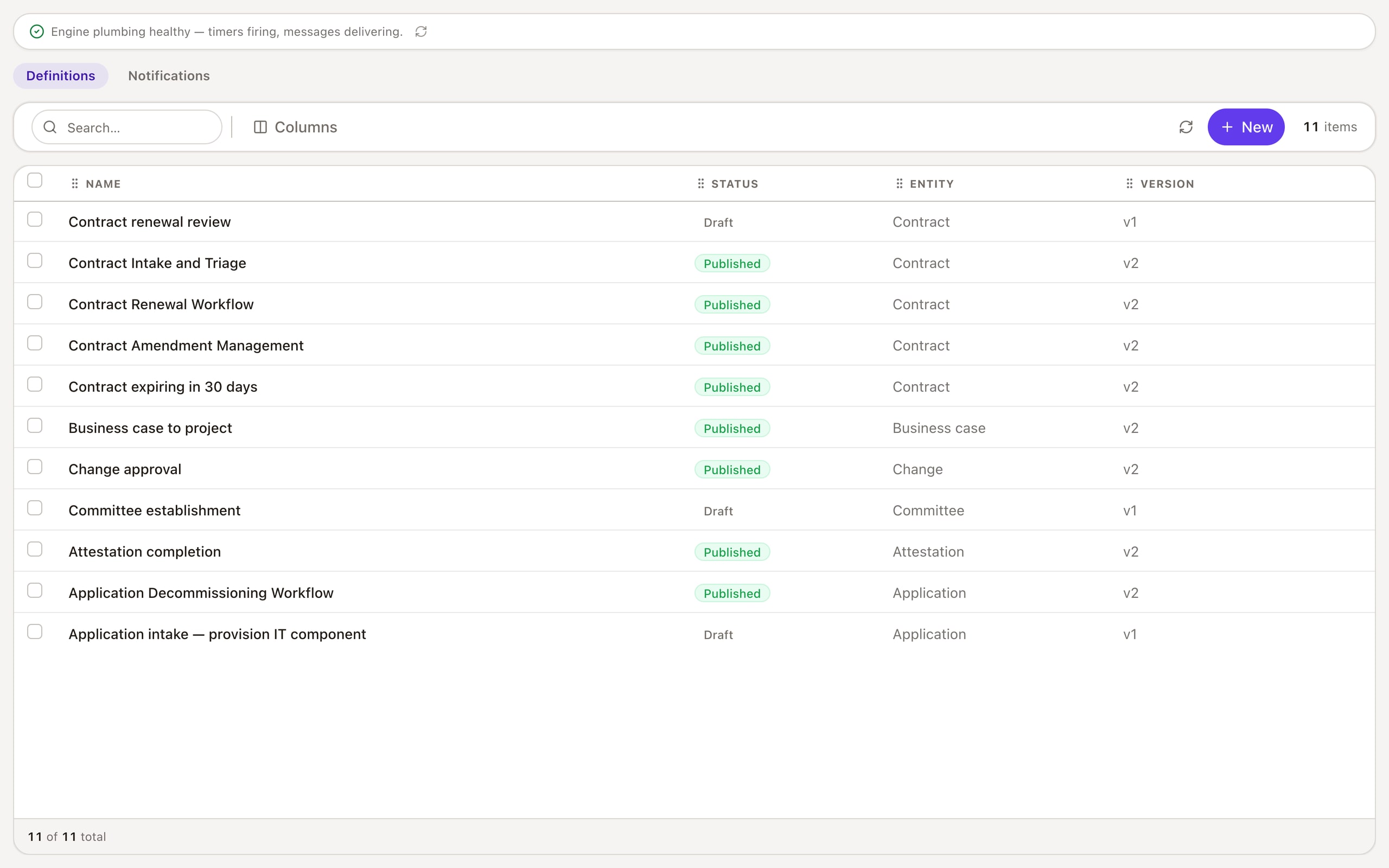Grab the VERSION column drag handle
The height and width of the screenshot is (868, 1389).
(x=1130, y=184)
